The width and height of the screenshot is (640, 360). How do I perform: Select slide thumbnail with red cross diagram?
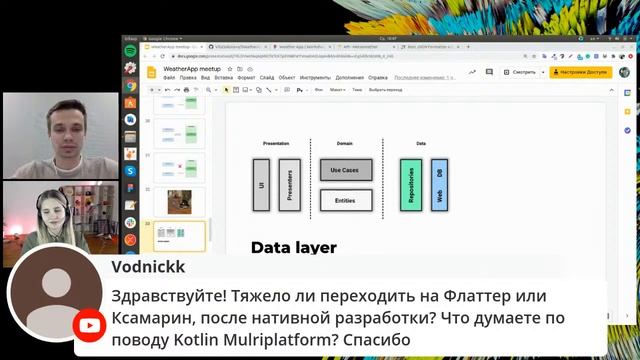tap(180, 168)
